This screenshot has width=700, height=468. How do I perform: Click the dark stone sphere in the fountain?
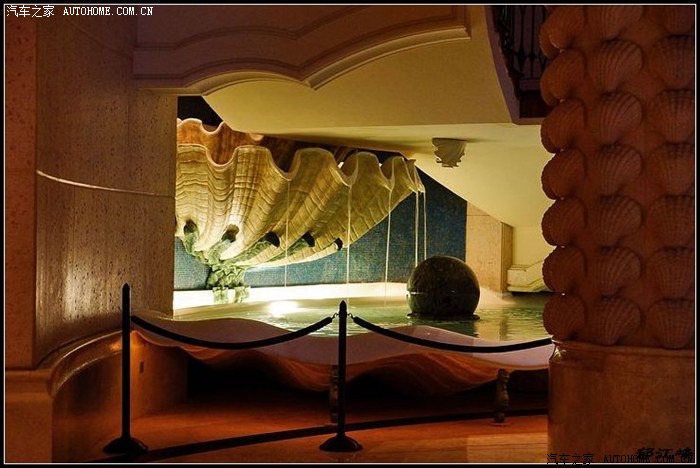pyautogui.click(x=443, y=287)
